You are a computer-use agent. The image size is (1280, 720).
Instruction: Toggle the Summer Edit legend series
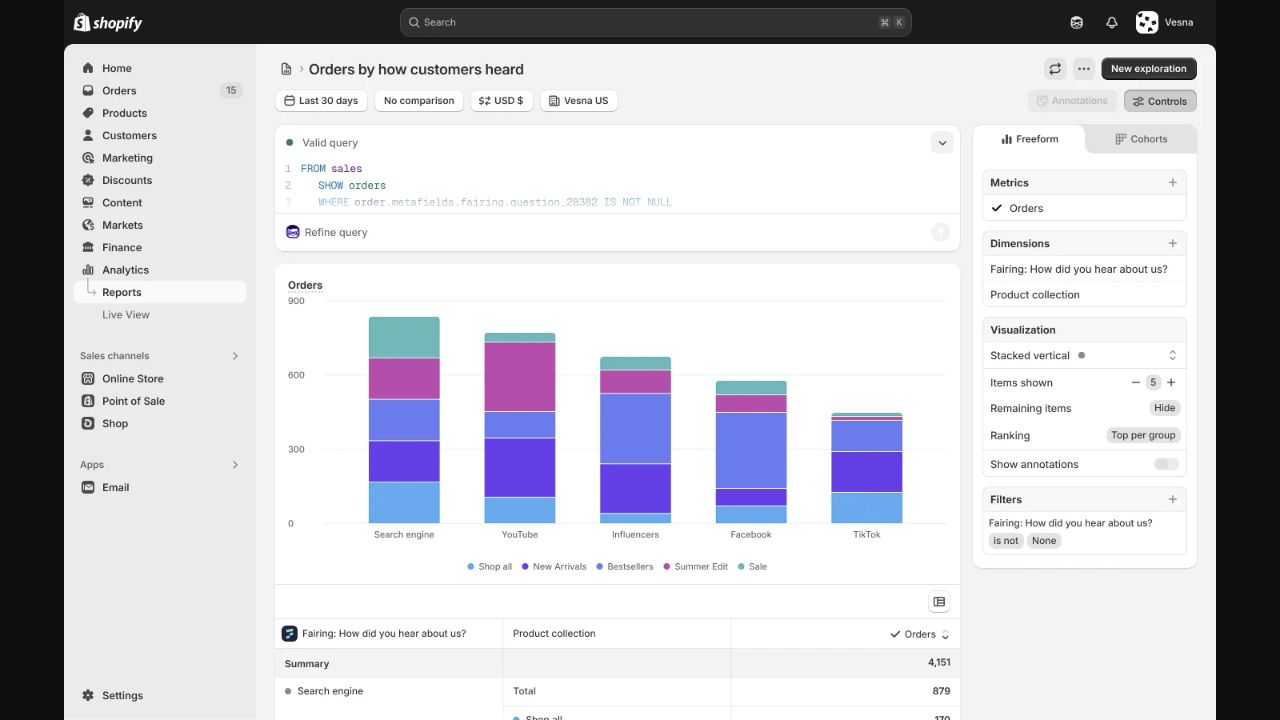point(695,566)
